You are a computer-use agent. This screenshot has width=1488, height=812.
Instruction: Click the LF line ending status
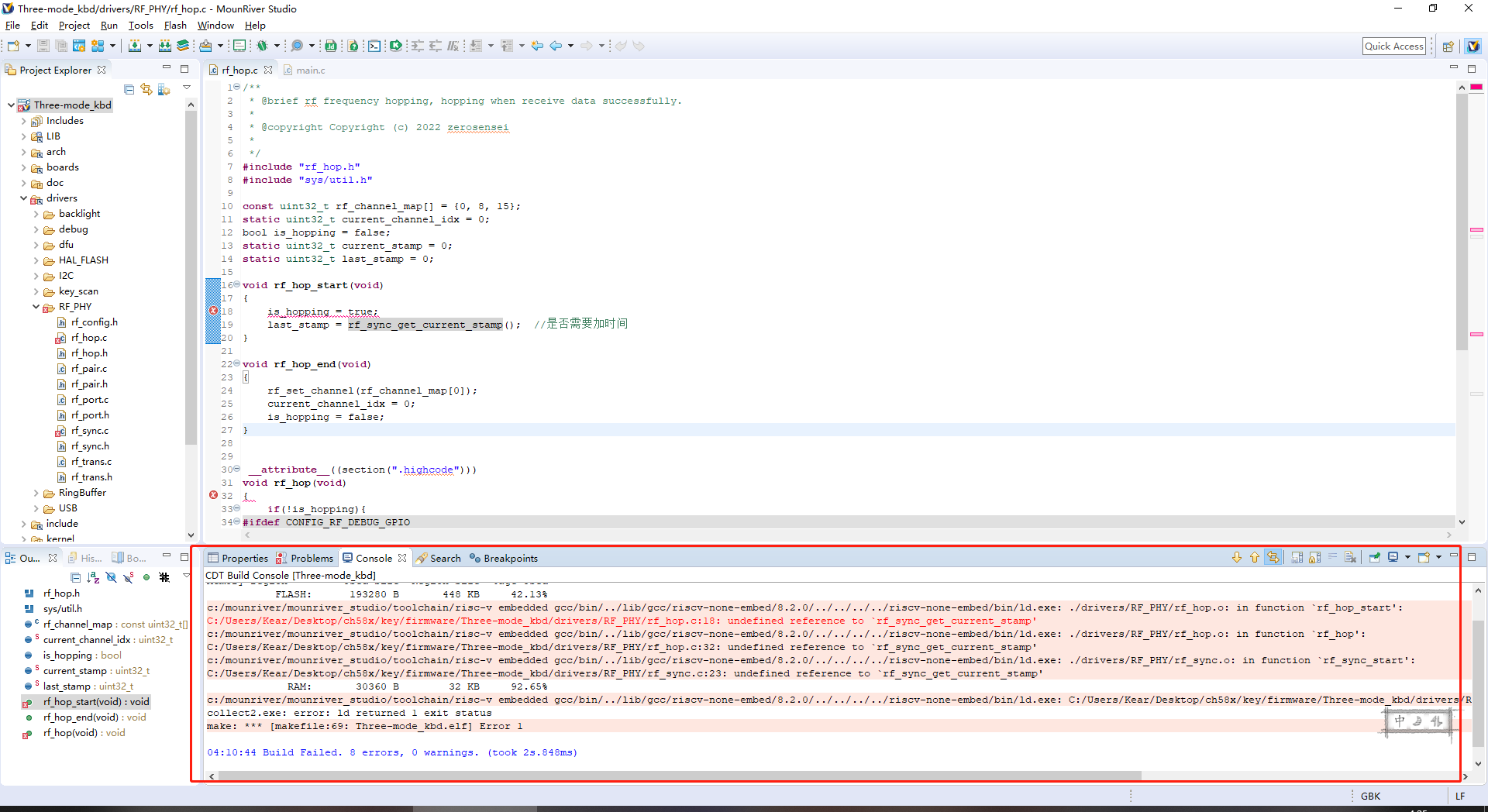[x=1460, y=797]
